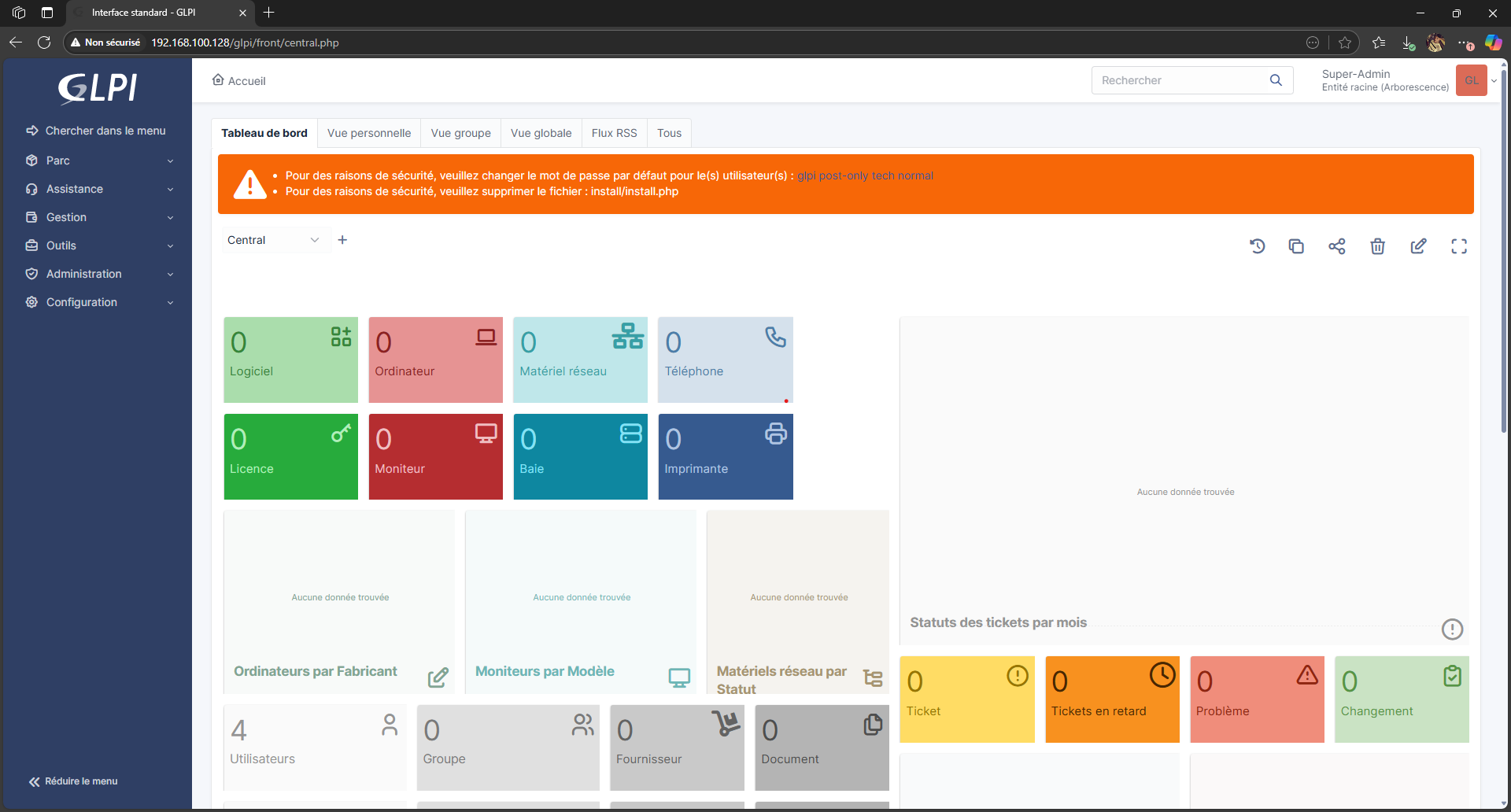This screenshot has height=812, width=1511.
Task: Open the user profile dropdown arrow
Action: [x=1494, y=80]
